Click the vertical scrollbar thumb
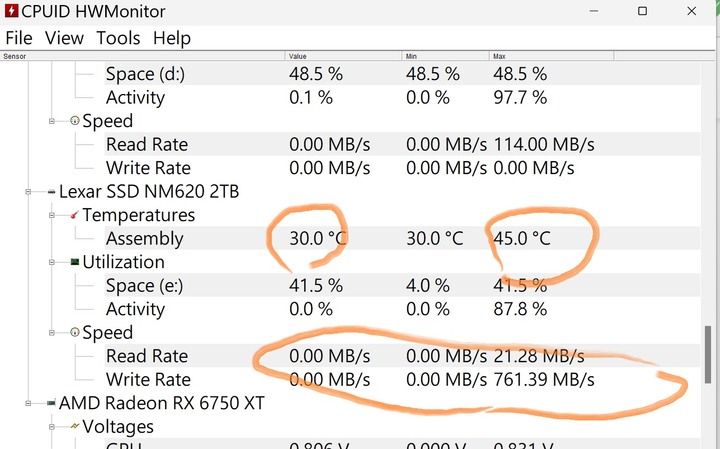720x449 pixels. 708,354
